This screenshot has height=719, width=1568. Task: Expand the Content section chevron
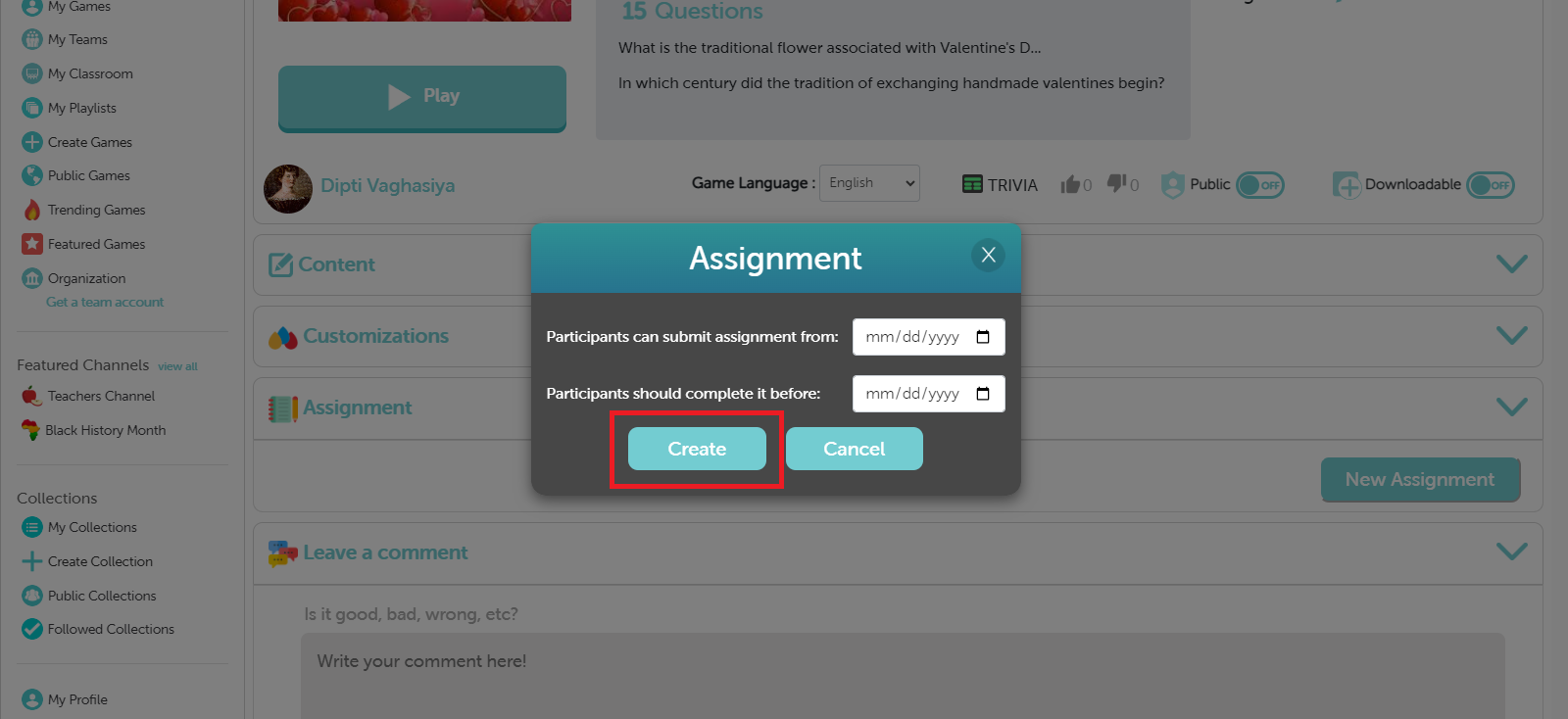(x=1511, y=264)
